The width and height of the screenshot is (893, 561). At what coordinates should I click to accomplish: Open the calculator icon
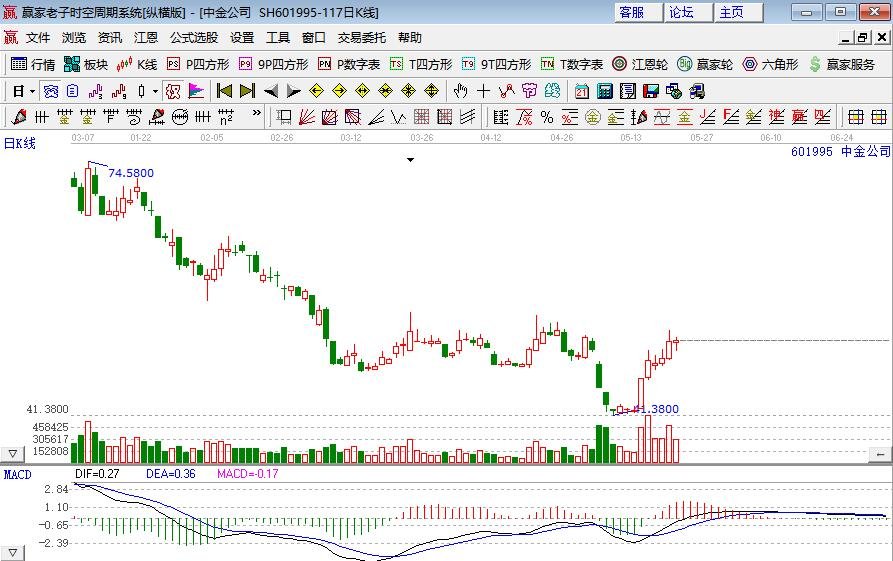pos(605,91)
